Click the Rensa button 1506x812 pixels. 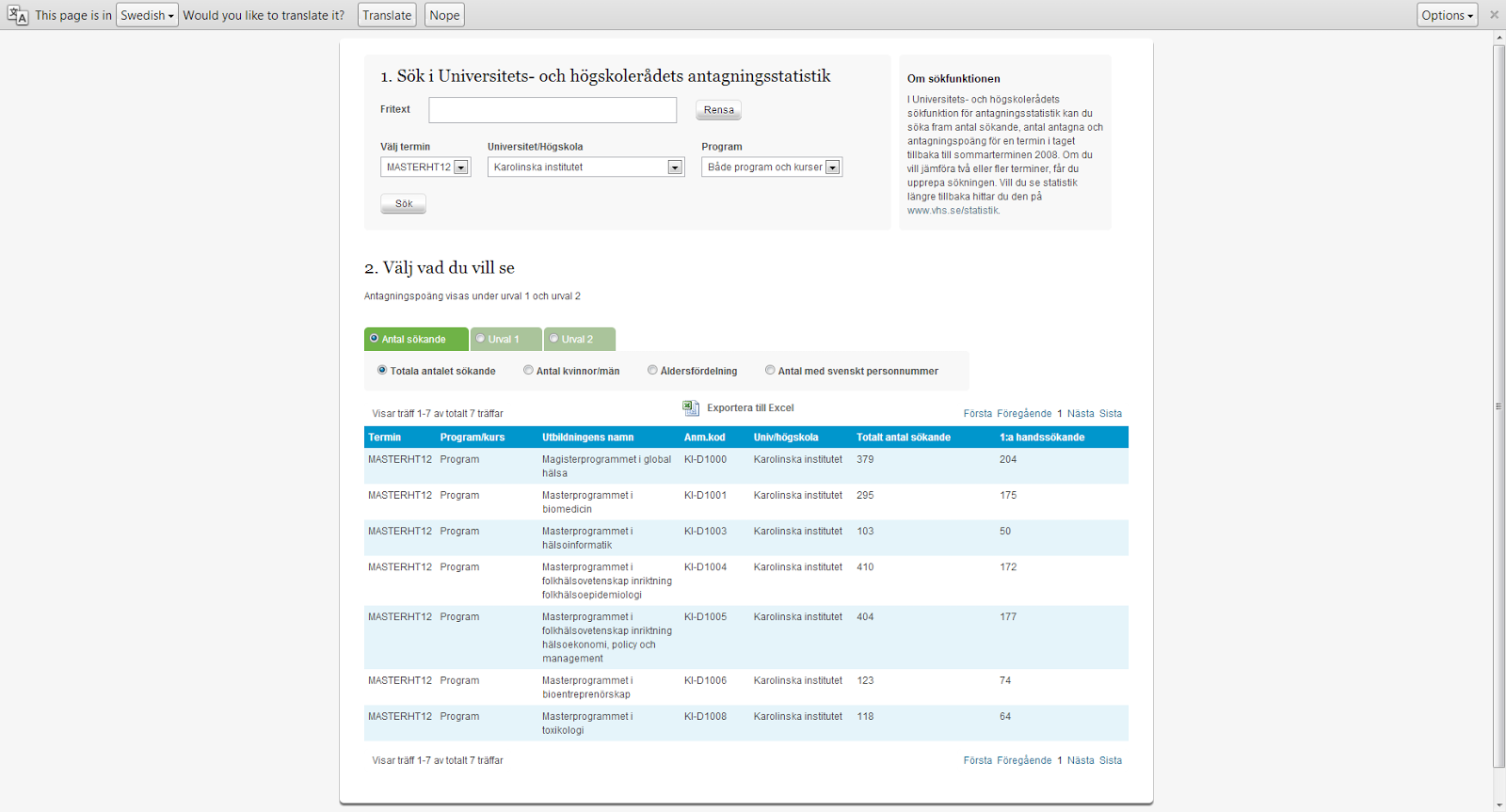[x=718, y=110]
